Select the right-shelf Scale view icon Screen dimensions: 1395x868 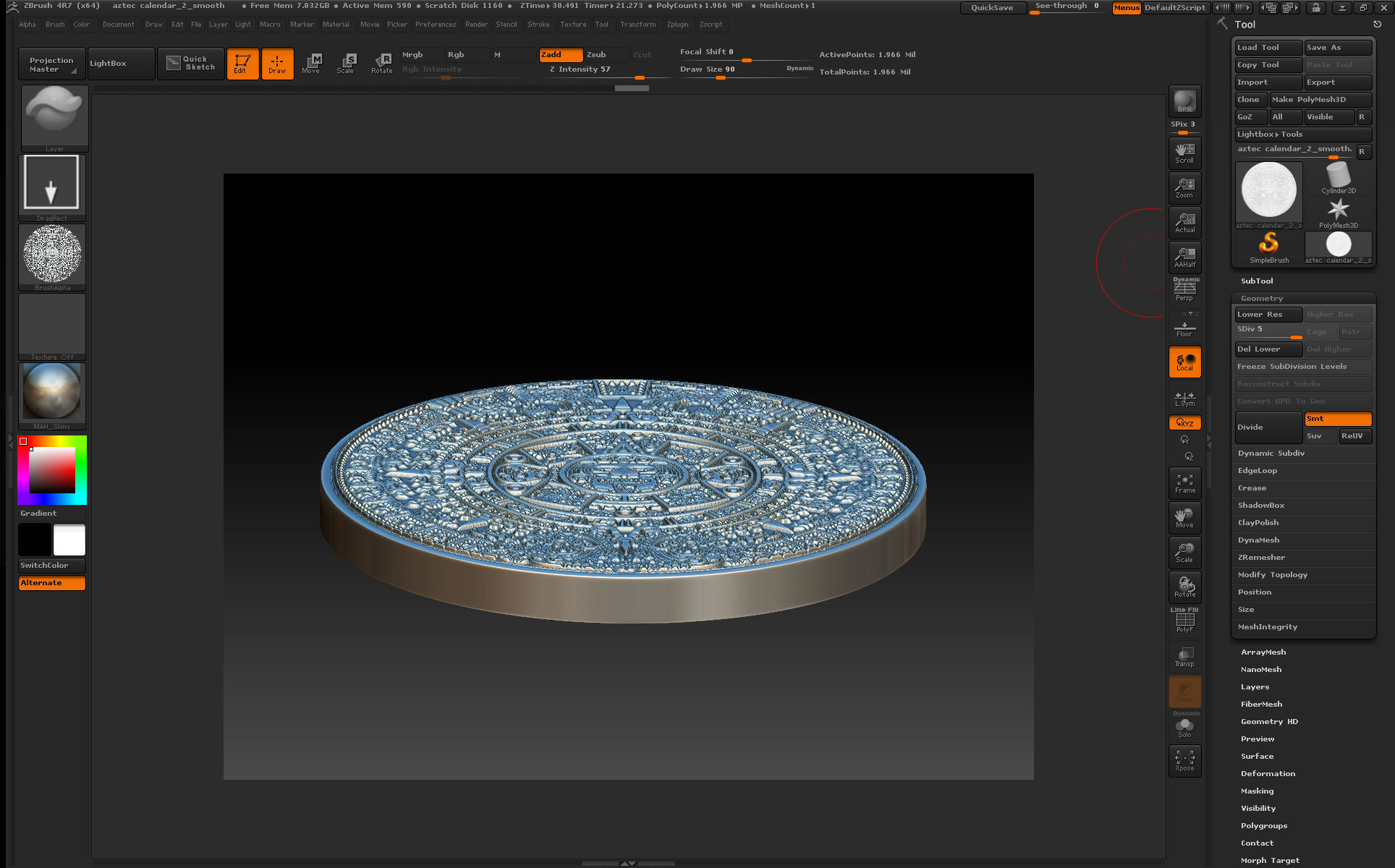click(1184, 553)
